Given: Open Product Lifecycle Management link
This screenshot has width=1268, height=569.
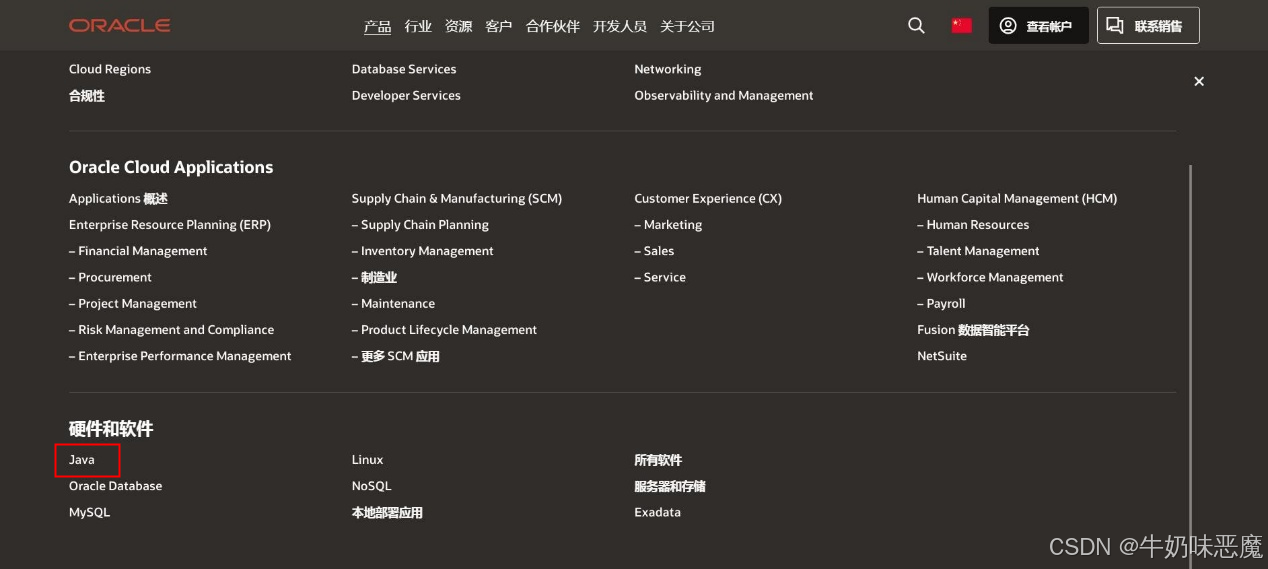Looking at the screenshot, I should click(444, 330).
